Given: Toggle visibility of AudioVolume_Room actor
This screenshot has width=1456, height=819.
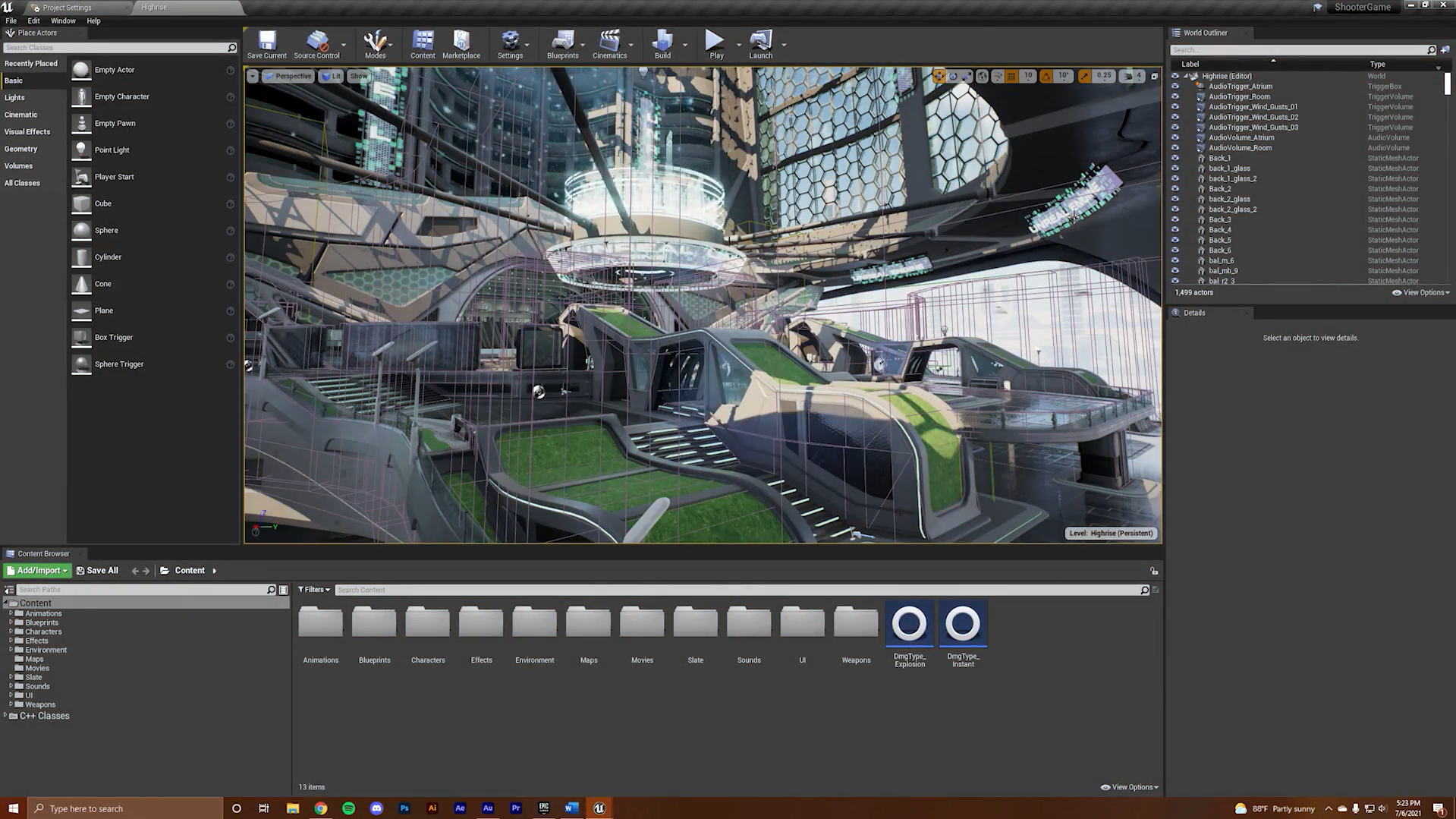Looking at the screenshot, I should click(1175, 148).
